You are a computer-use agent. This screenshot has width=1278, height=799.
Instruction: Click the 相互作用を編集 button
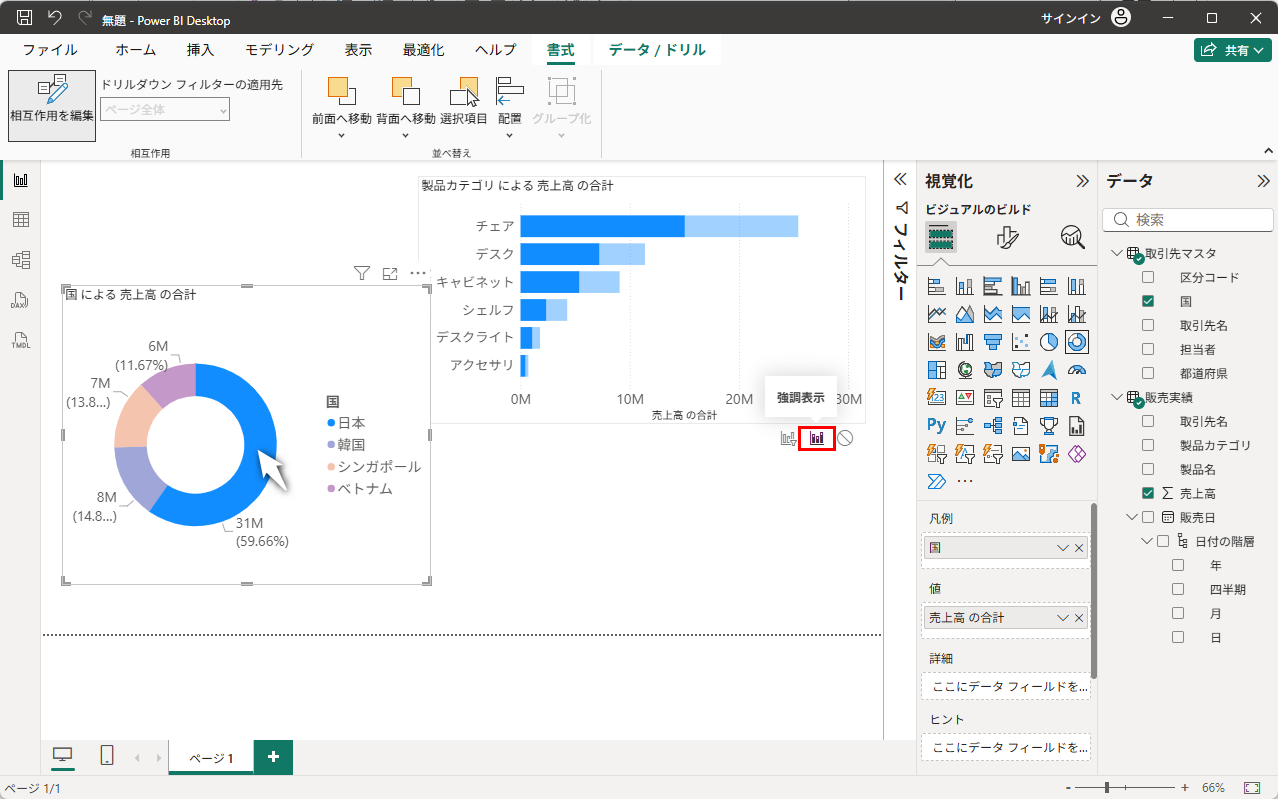(52, 105)
